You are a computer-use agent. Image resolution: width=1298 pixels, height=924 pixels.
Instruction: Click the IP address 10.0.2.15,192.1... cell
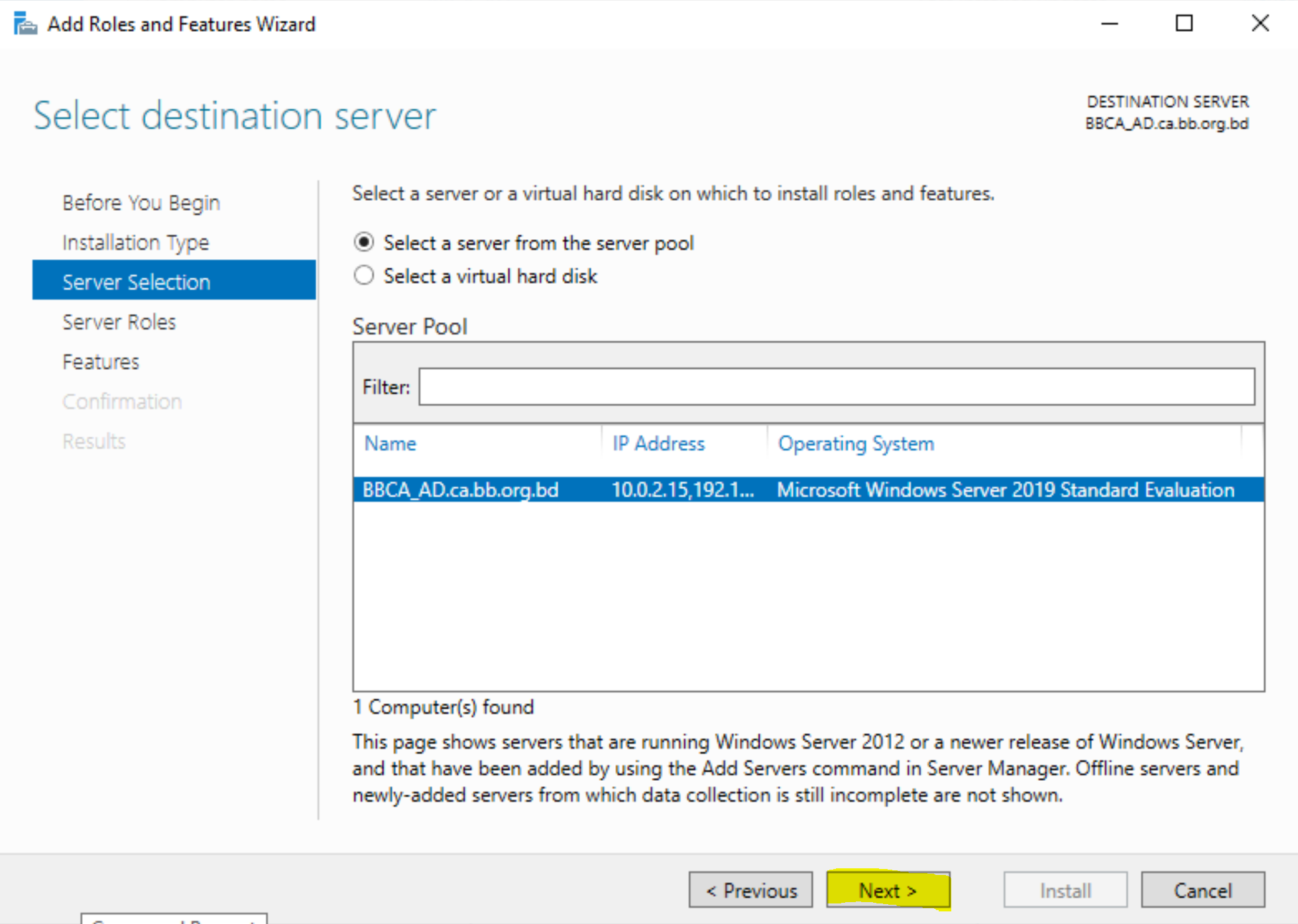coord(682,490)
